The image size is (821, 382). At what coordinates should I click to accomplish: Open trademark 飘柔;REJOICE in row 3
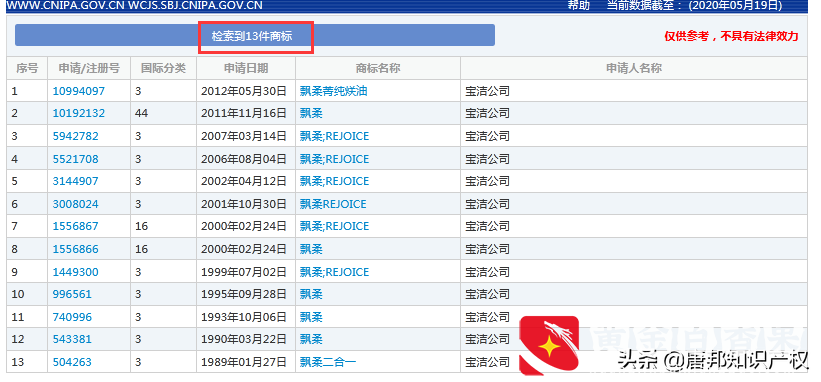[334, 136]
